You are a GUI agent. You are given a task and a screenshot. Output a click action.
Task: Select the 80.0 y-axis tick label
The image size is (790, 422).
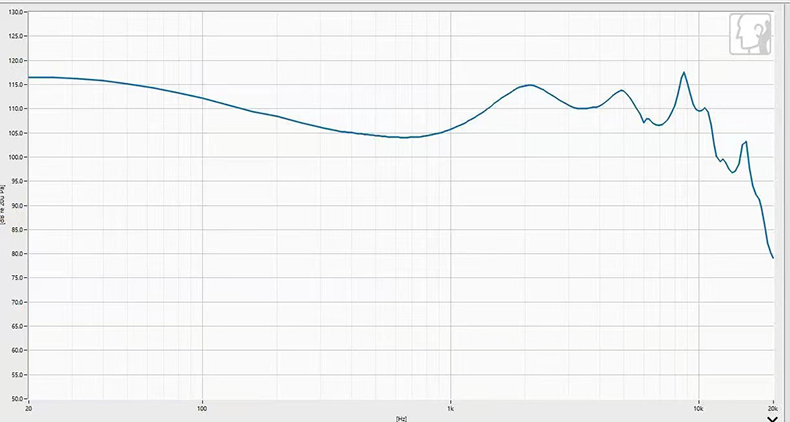(x=17, y=254)
